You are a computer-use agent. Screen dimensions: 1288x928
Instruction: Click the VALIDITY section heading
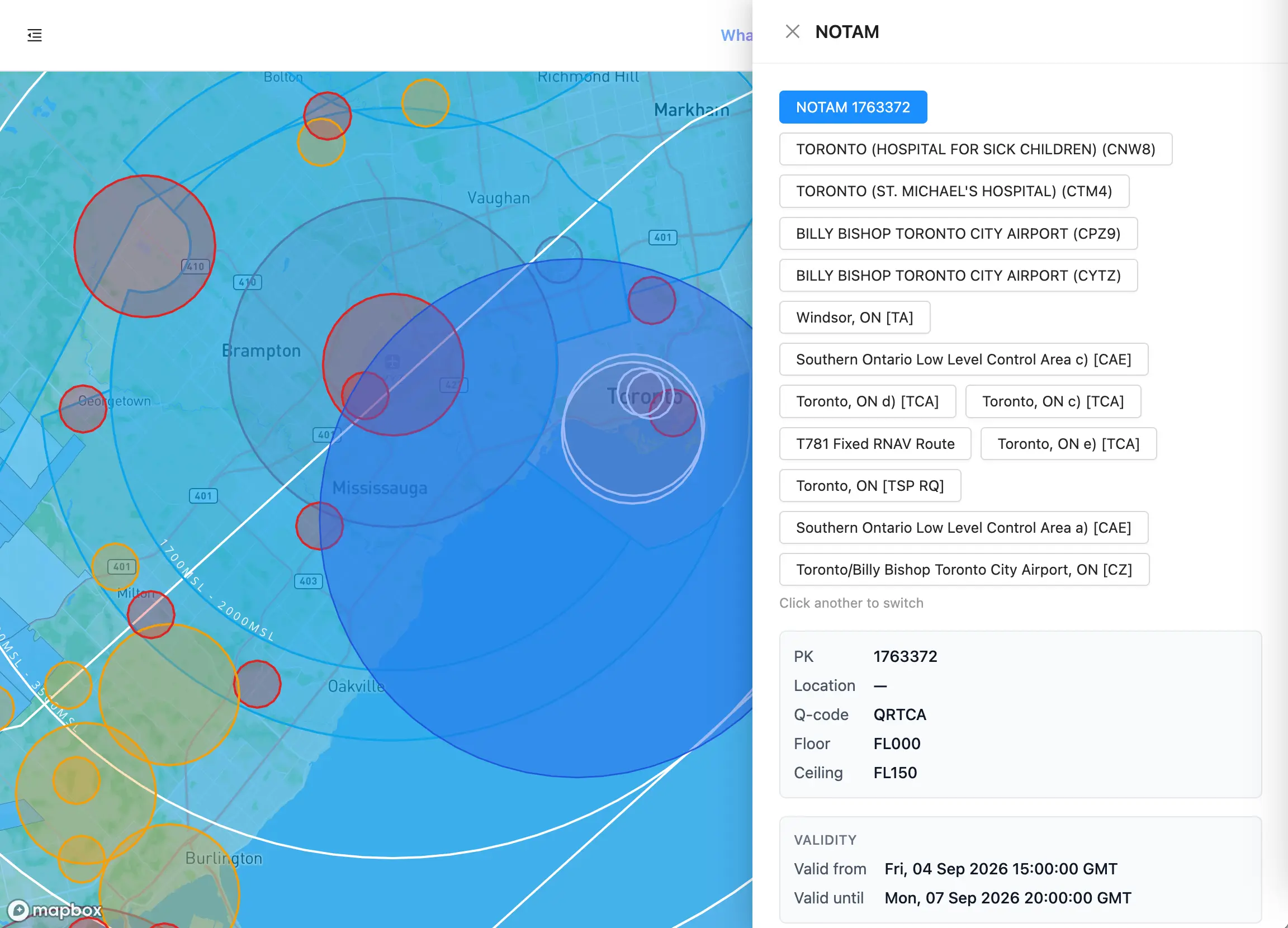coord(825,840)
